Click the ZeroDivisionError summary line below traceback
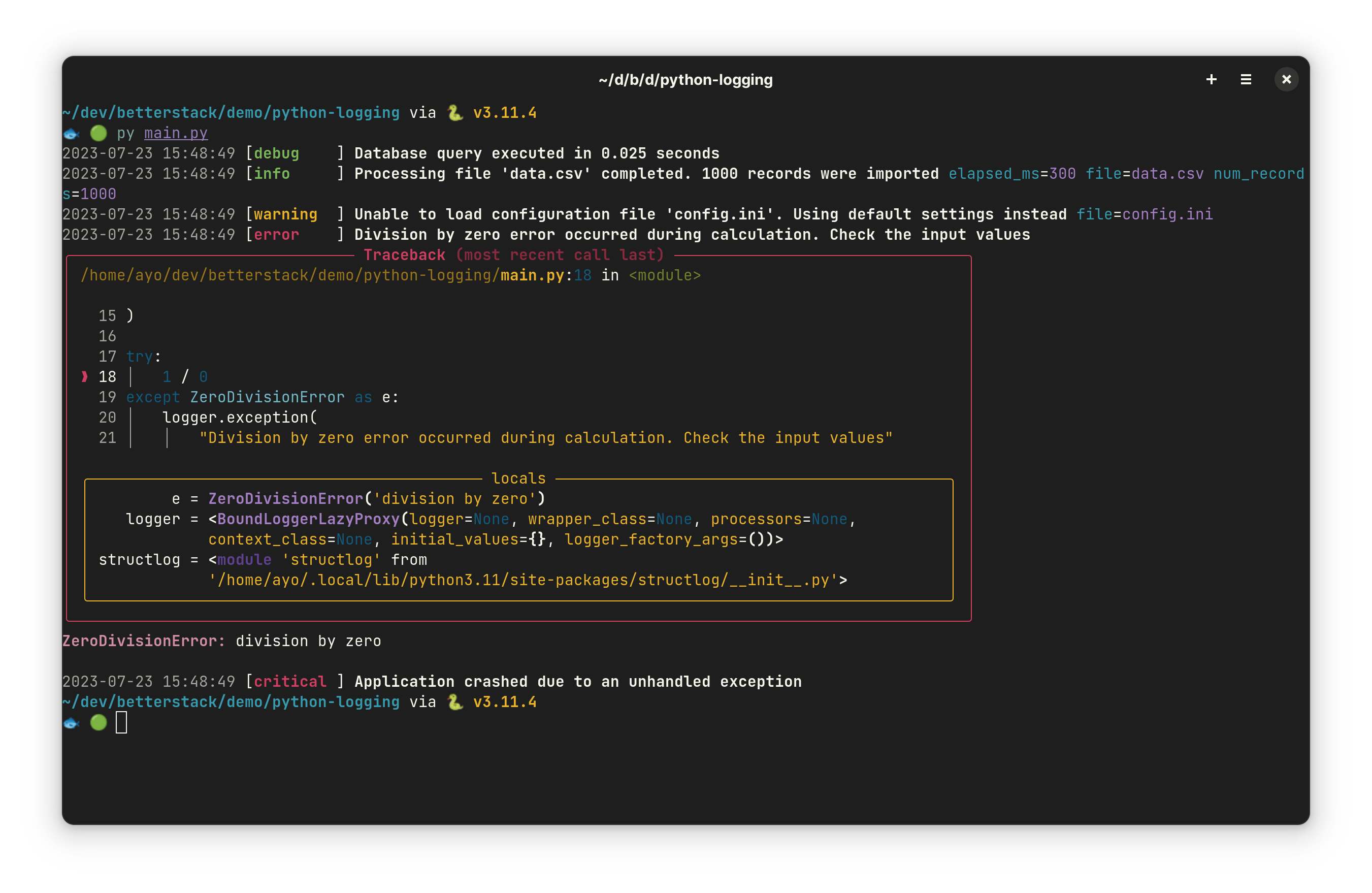This screenshot has height=893, width=1372. point(221,641)
